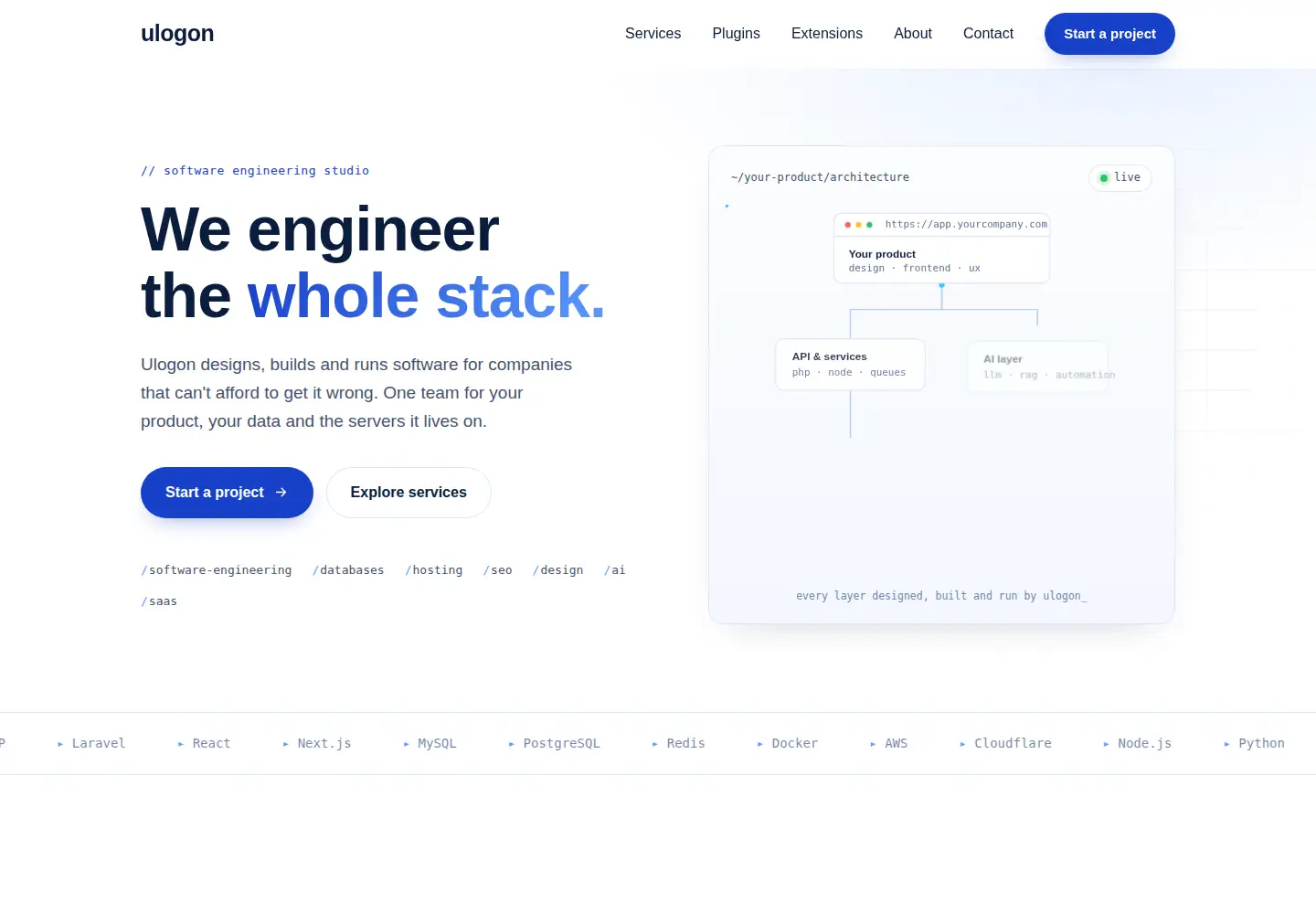Go to the Extensions page
Screen dimensions: 1316x914
pyautogui.click(x=826, y=34)
